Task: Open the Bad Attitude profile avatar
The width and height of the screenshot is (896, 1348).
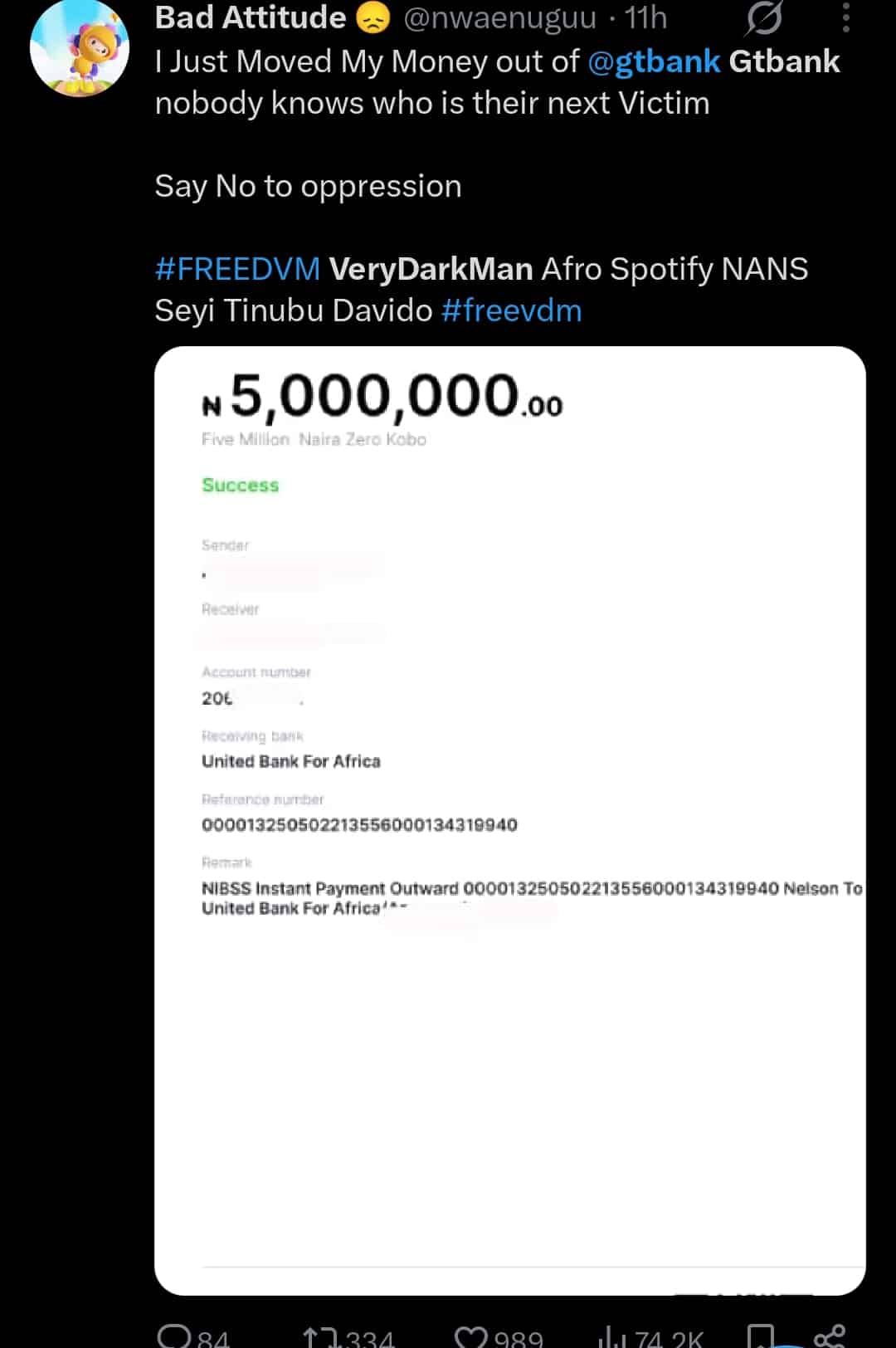Action: coord(80,46)
